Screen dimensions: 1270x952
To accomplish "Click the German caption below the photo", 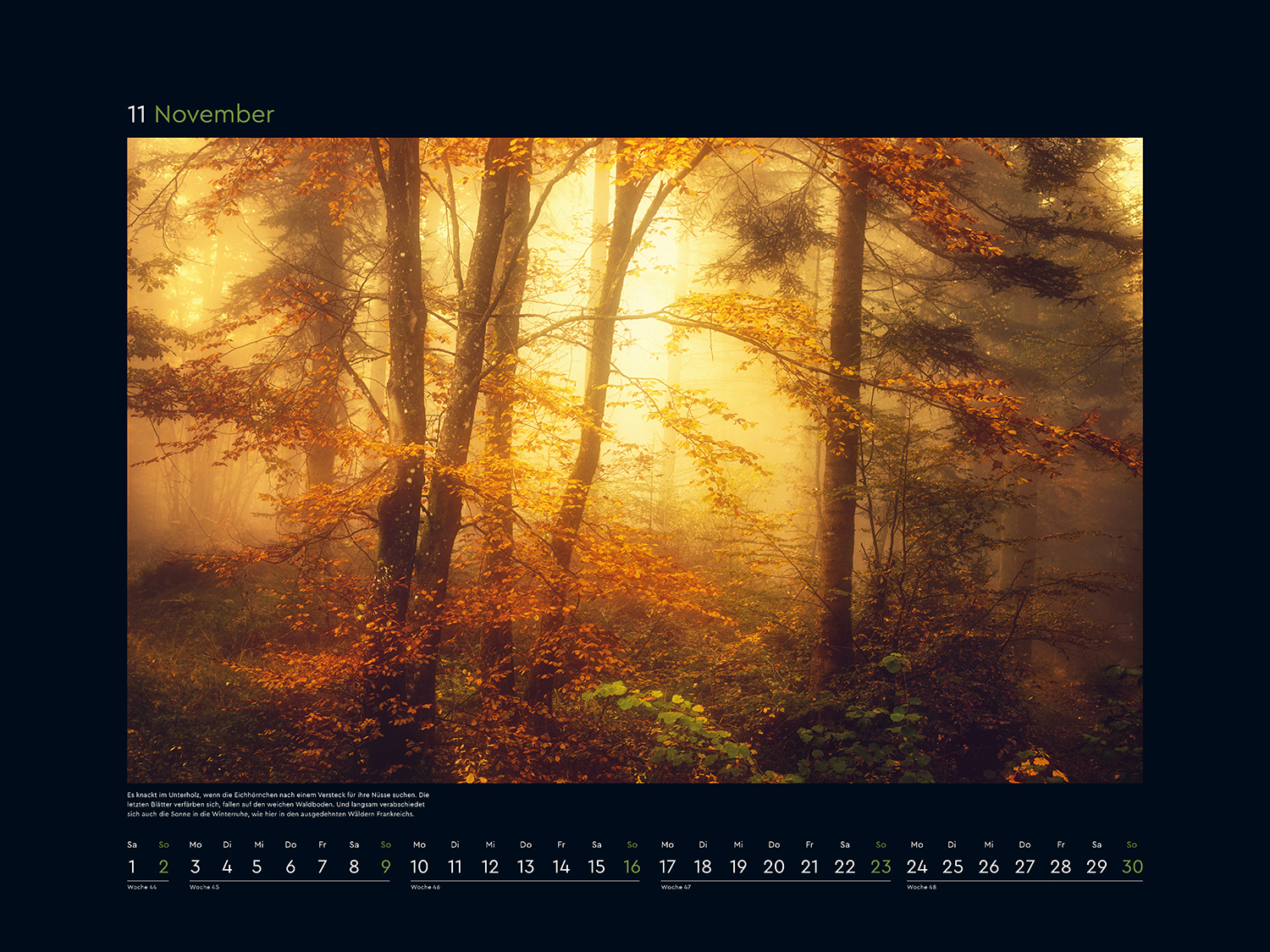I will 278,805.
